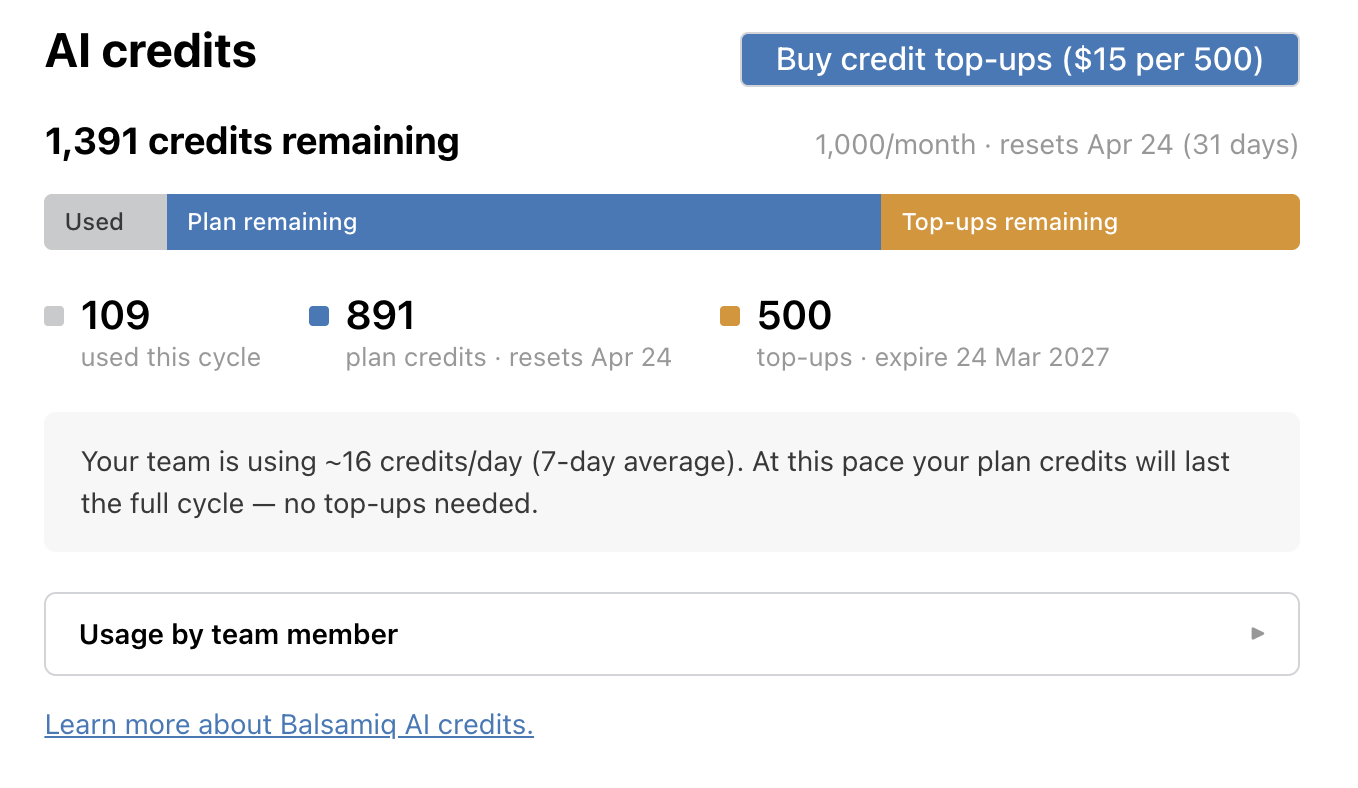The image size is (1358, 788).
Task: Click the plan credits resets Apr 24 label
Action: (508, 358)
